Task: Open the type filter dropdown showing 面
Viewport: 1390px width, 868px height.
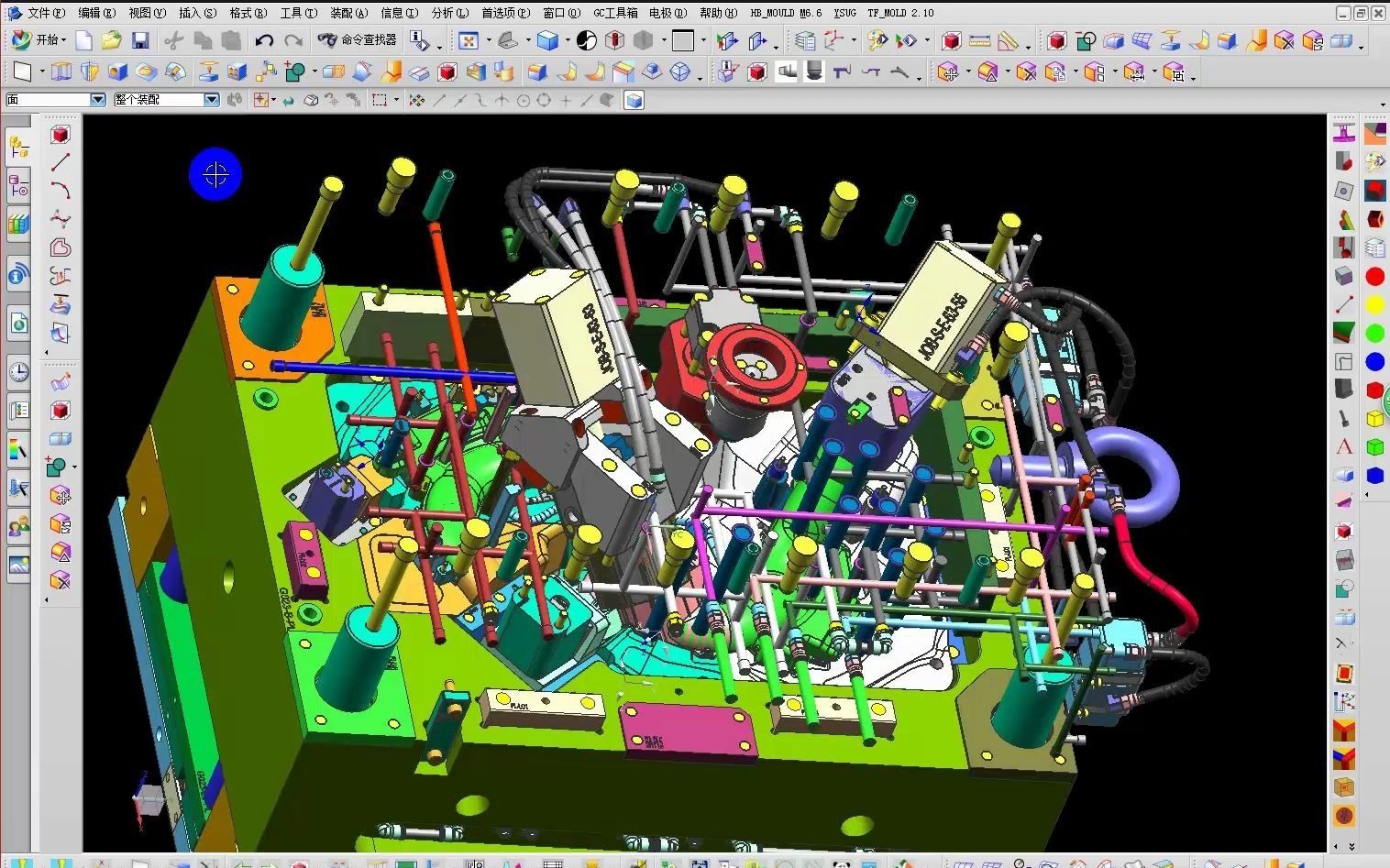Action: (x=97, y=99)
